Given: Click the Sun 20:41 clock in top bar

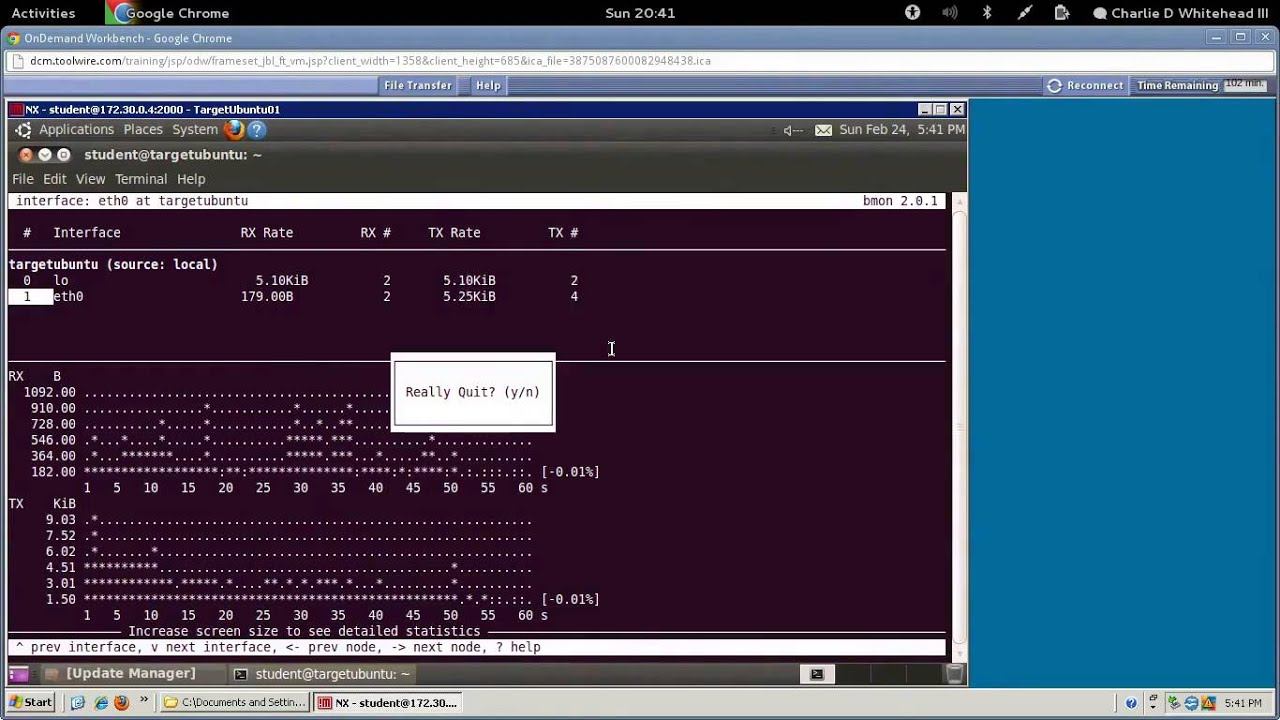Looking at the screenshot, I should click(640, 13).
